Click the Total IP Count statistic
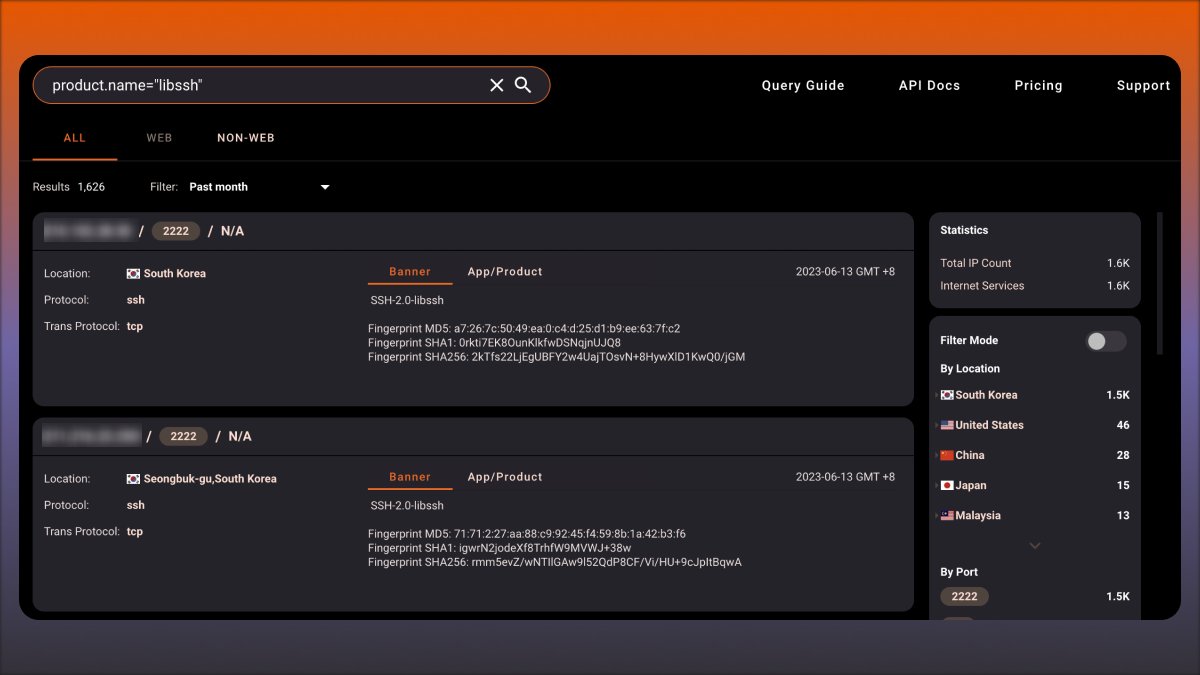 (x=1035, y=263)
